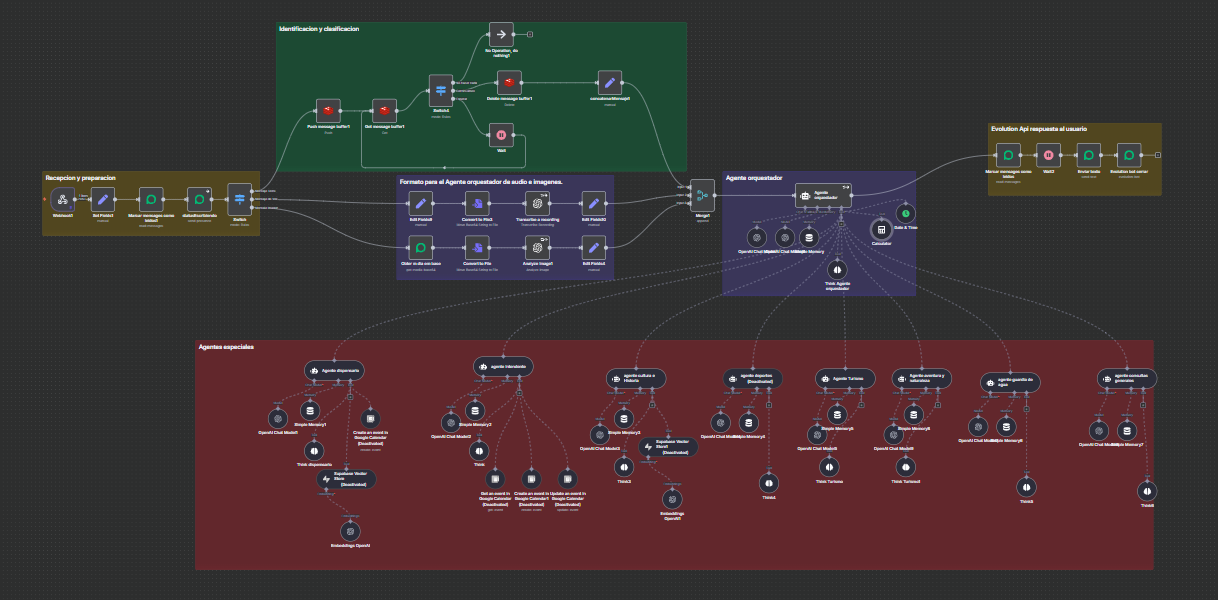The image size is (1218, 600).
Task: Open the Delete message buffer1 Redis node
Action: 509,83
